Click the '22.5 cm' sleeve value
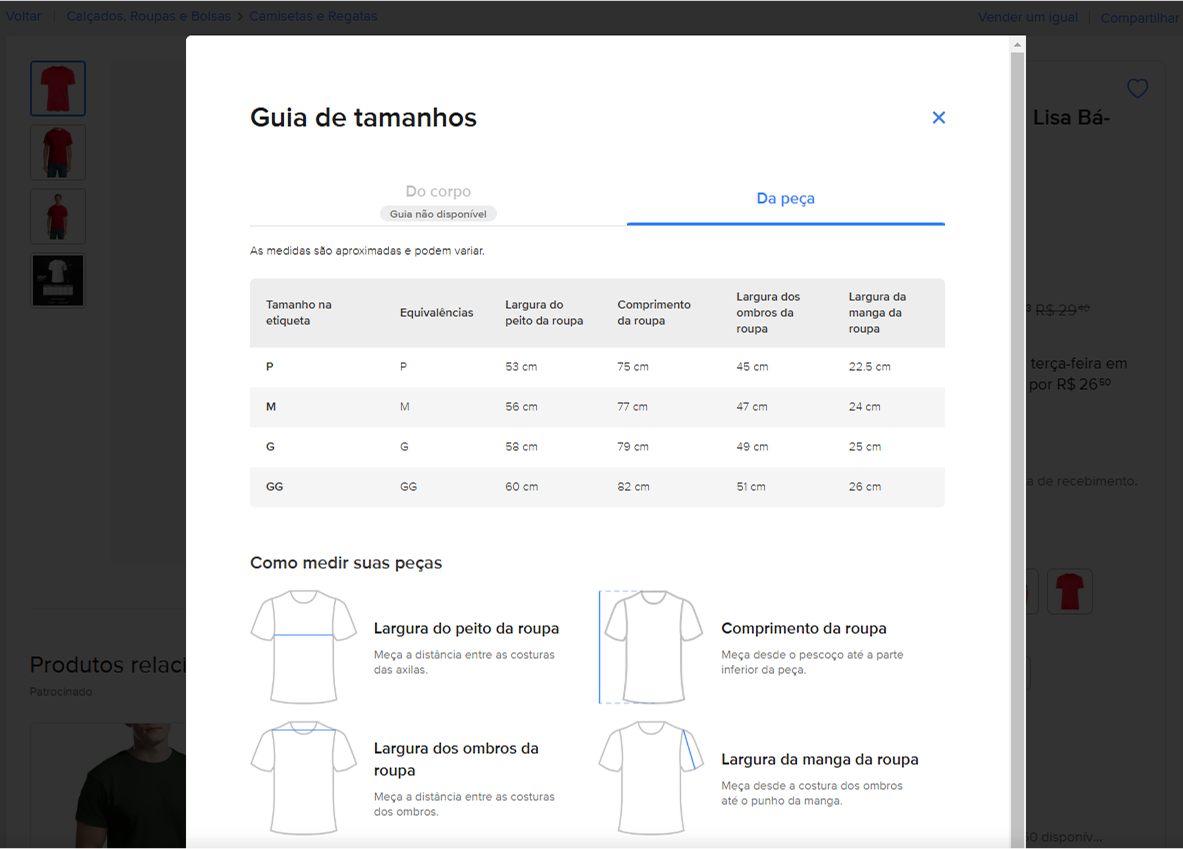 coord(869,367)
